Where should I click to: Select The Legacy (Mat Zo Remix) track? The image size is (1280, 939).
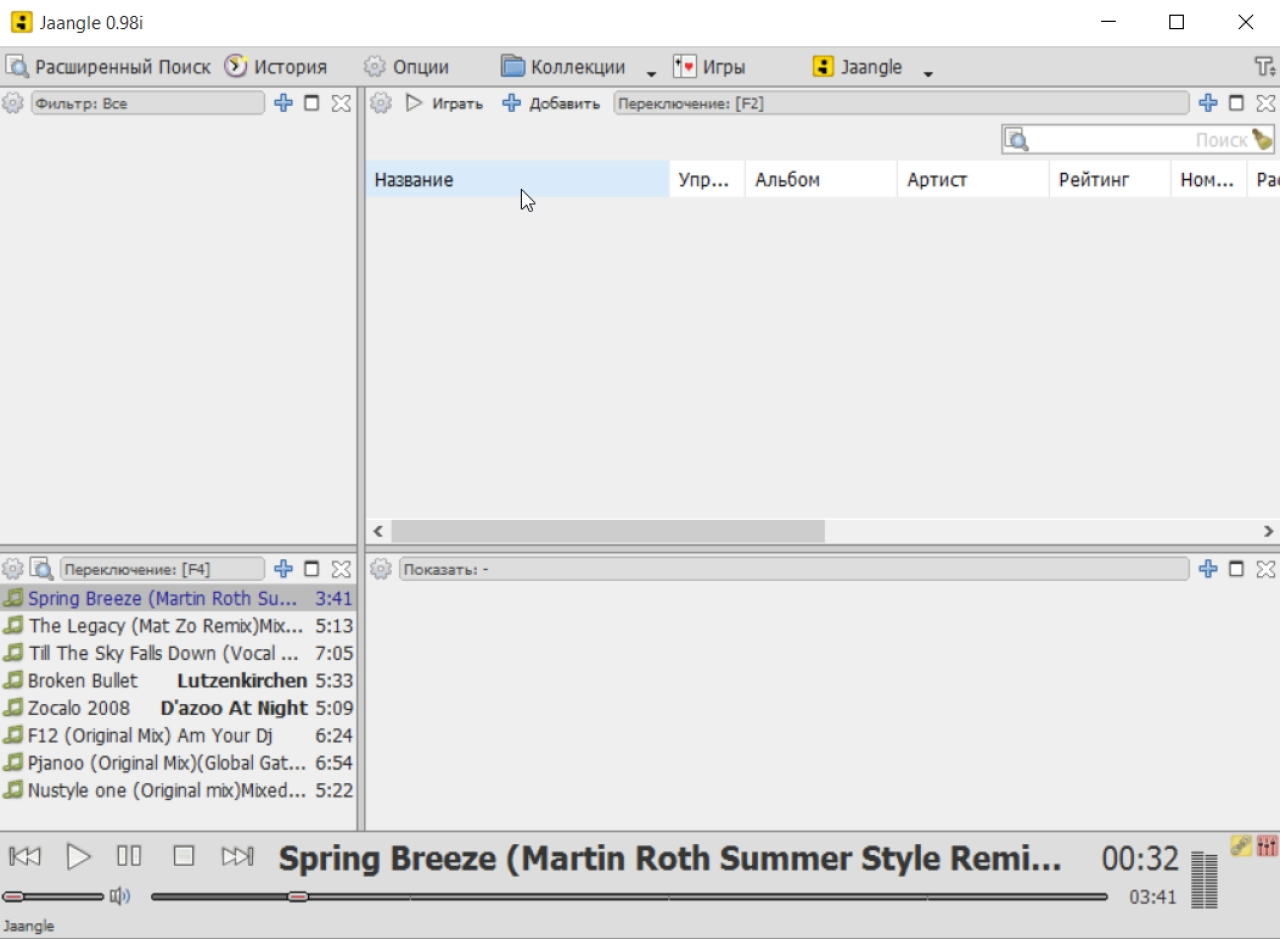pyautogui.click(x=178, y=626)
